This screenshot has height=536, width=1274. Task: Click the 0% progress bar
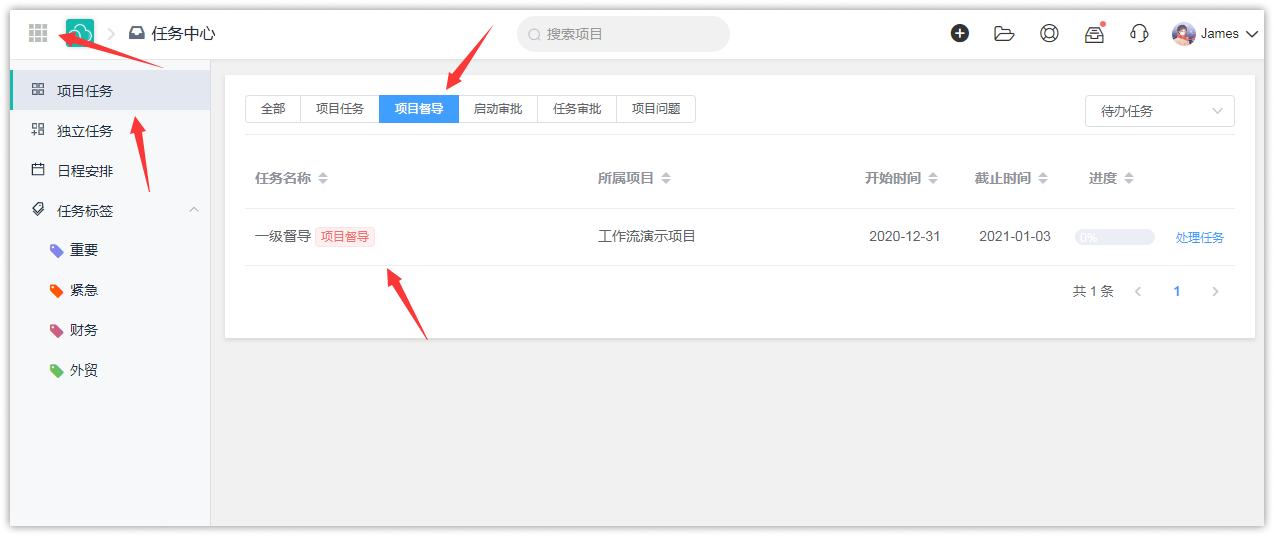point(1114,237)
